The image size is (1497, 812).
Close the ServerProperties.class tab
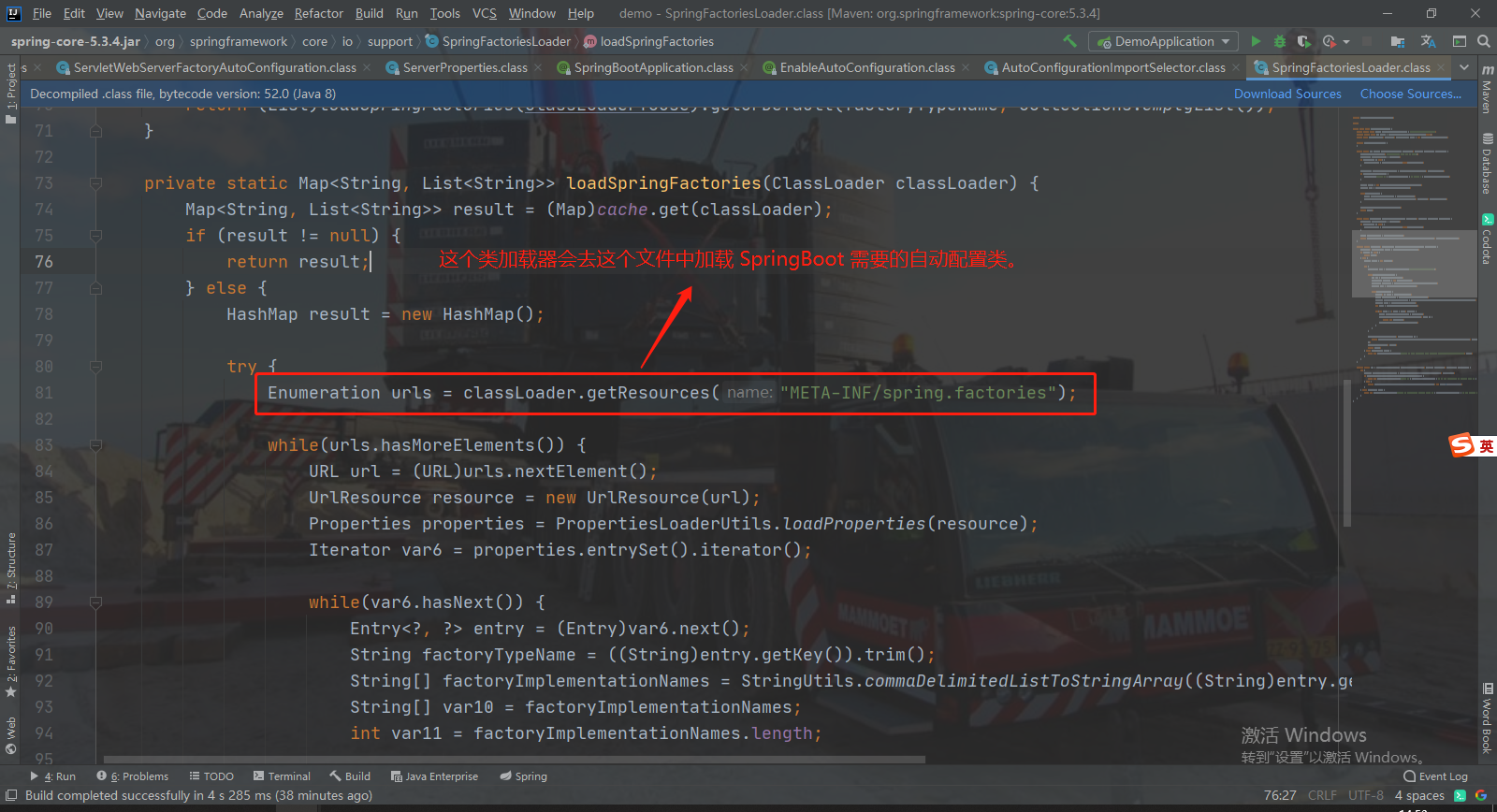pos(538,67)
